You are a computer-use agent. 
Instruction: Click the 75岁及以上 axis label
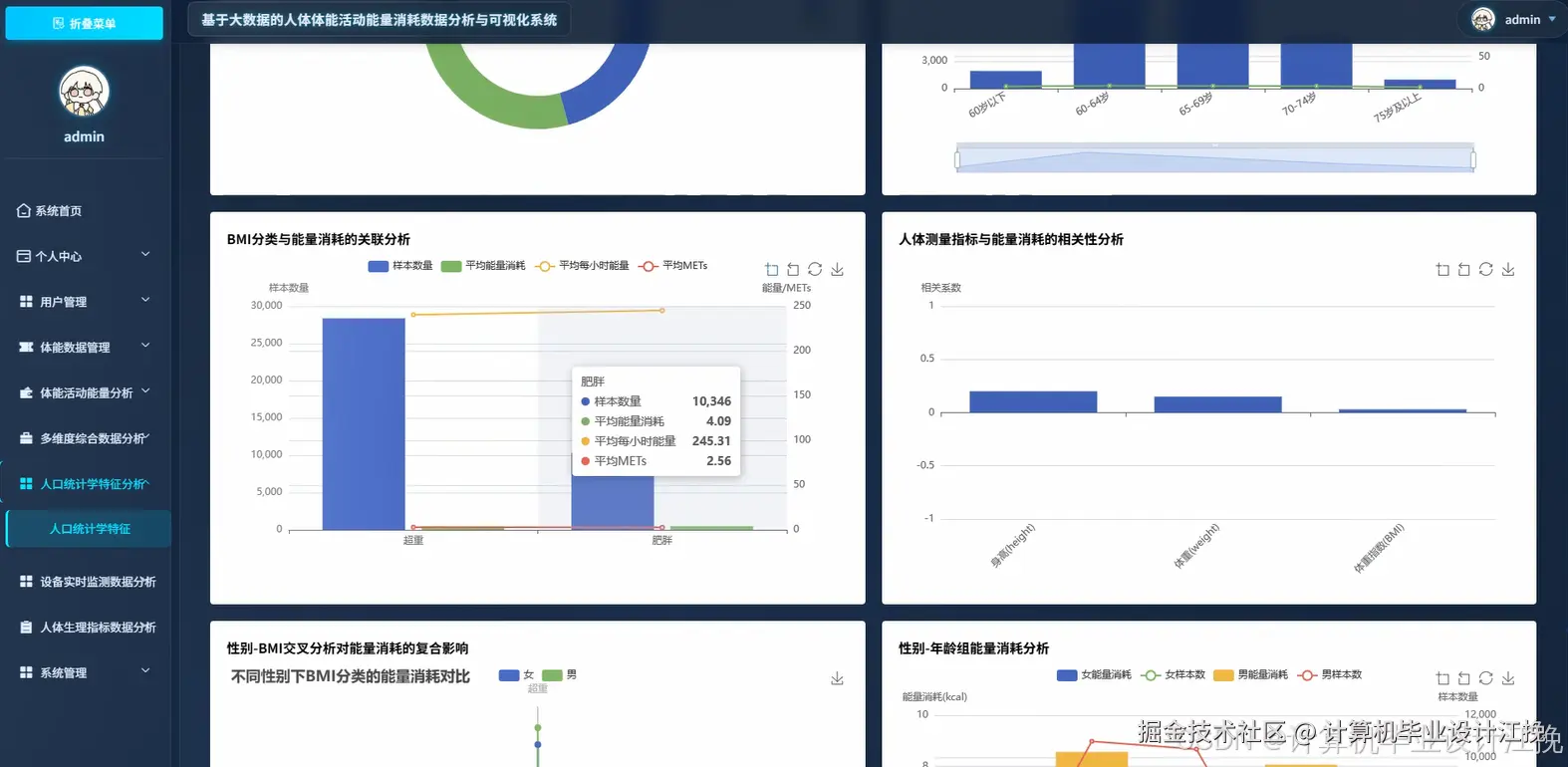[1397, 108]
